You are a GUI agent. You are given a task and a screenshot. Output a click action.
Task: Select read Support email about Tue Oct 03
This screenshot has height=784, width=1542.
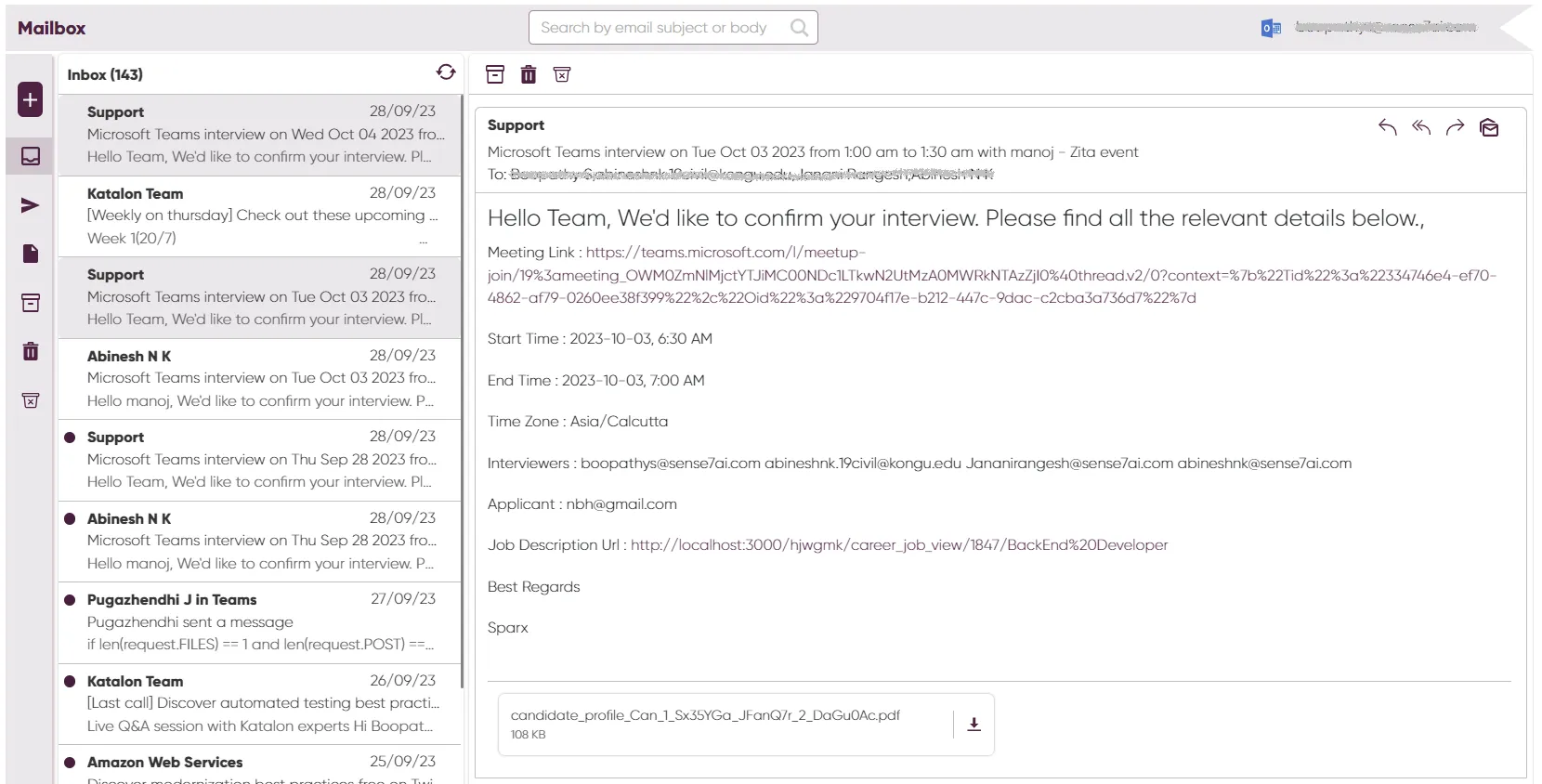click(x=260, y=297)
